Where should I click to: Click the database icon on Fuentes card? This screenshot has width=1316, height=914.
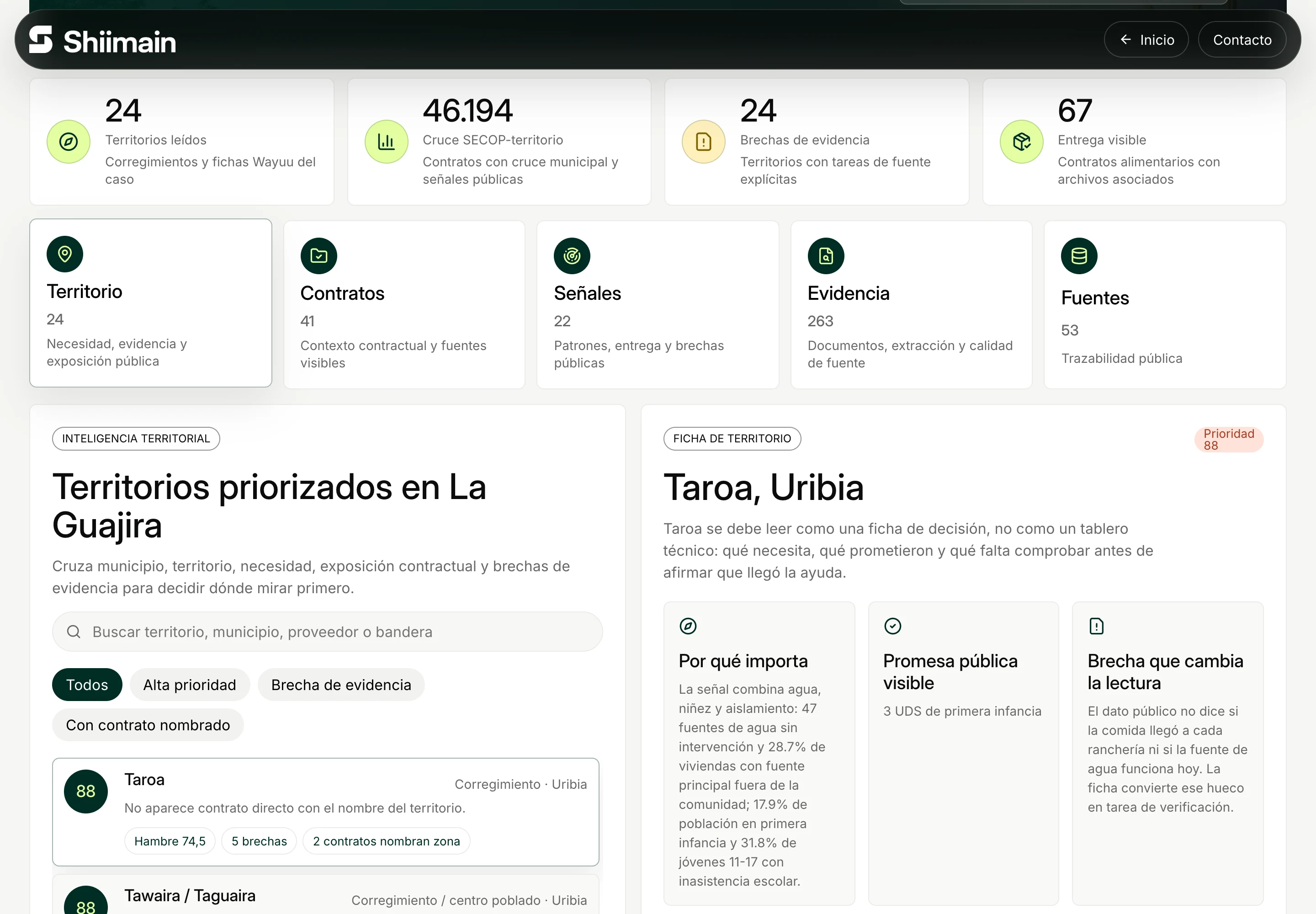1079,255
